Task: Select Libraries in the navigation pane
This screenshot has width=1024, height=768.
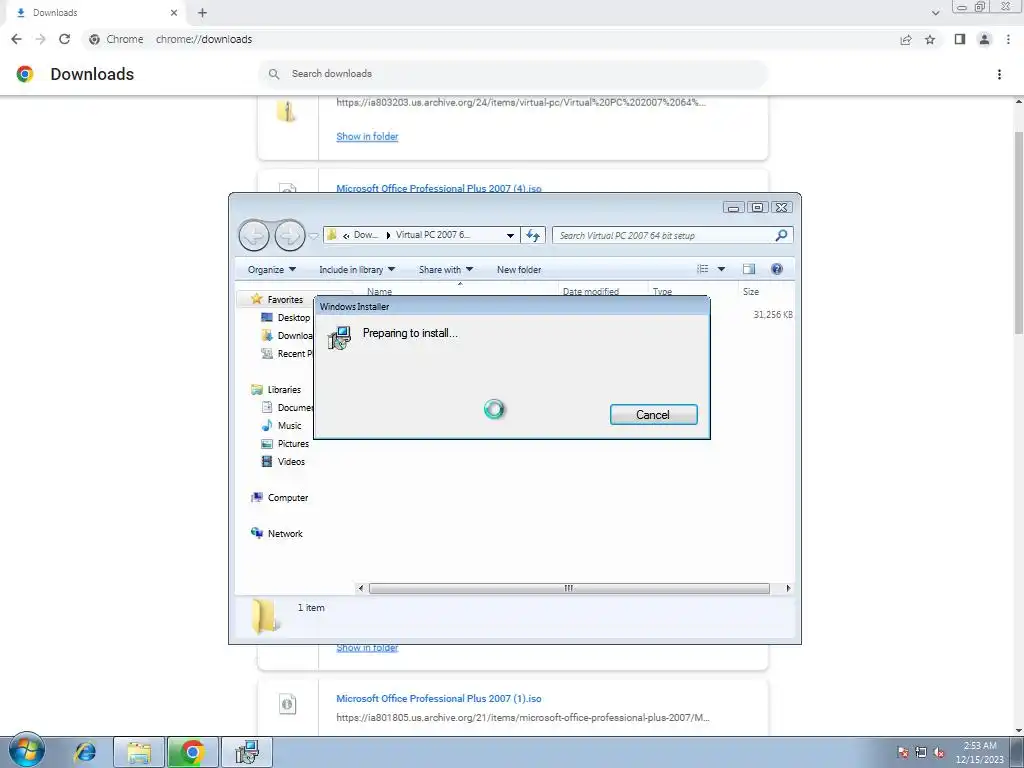Action: [x=276, y=389]
